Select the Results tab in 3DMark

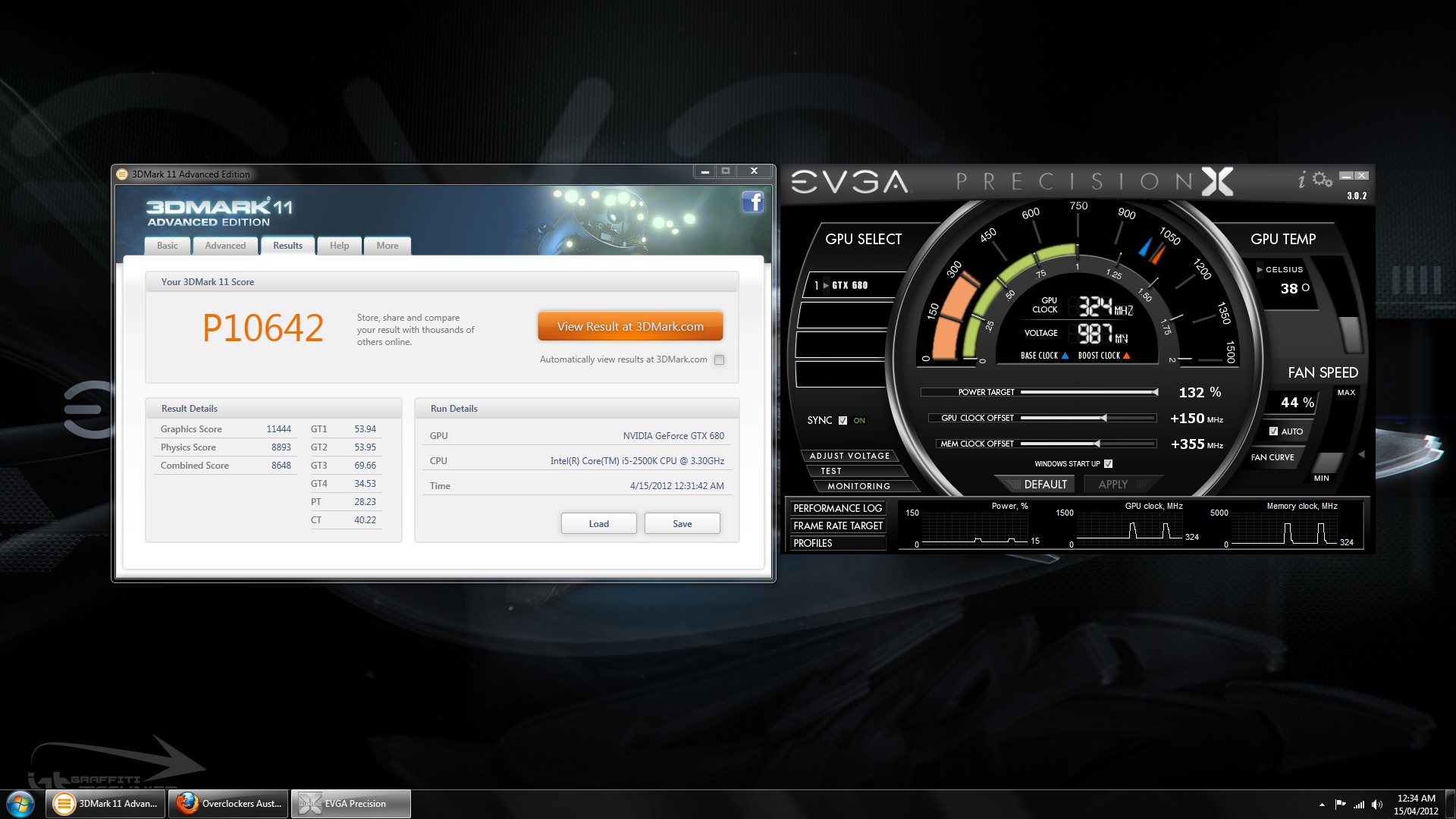click(287, 246)
